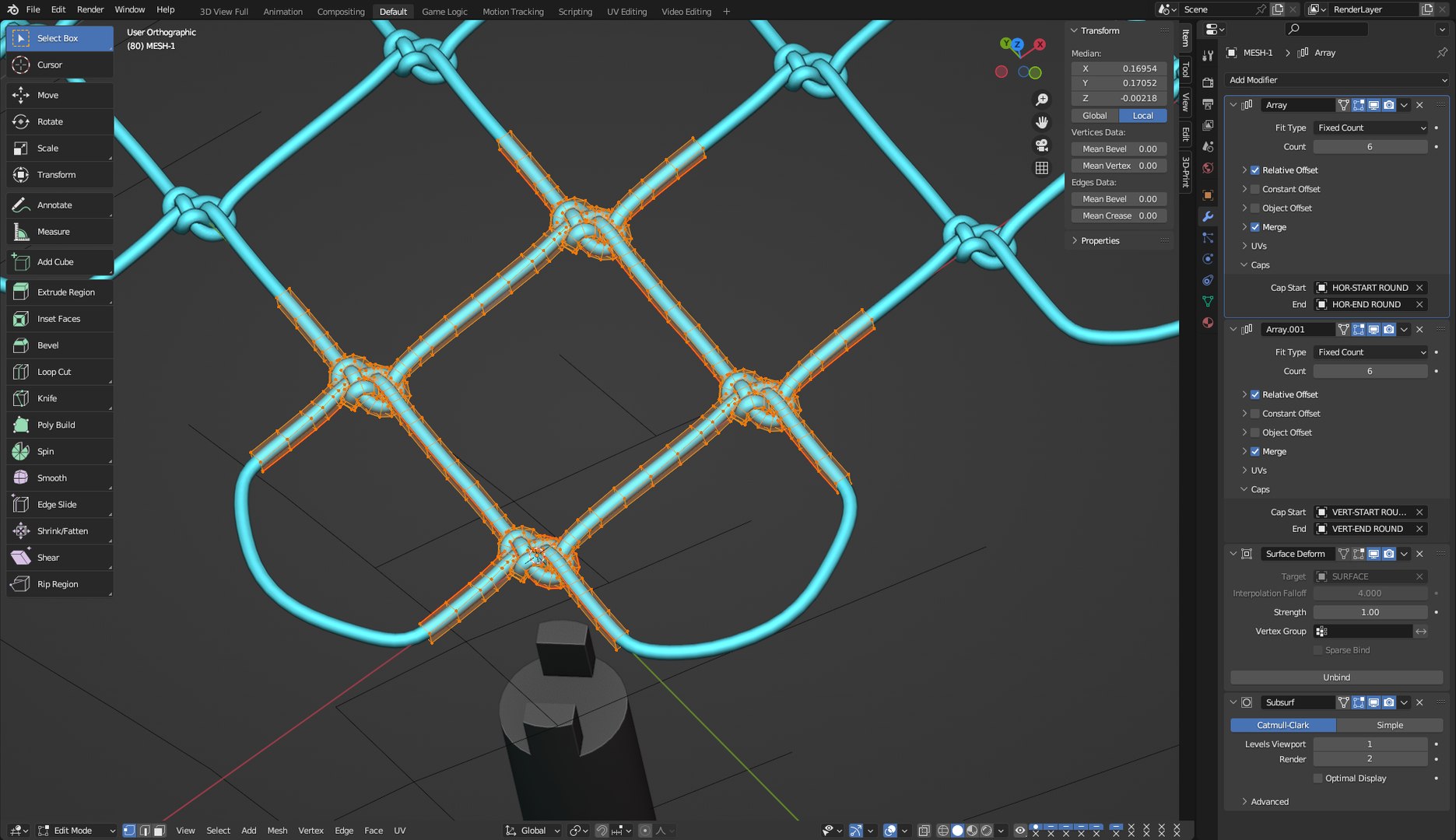Pick the Scale tool
The image size is (1456, 840).
(59, 148)
